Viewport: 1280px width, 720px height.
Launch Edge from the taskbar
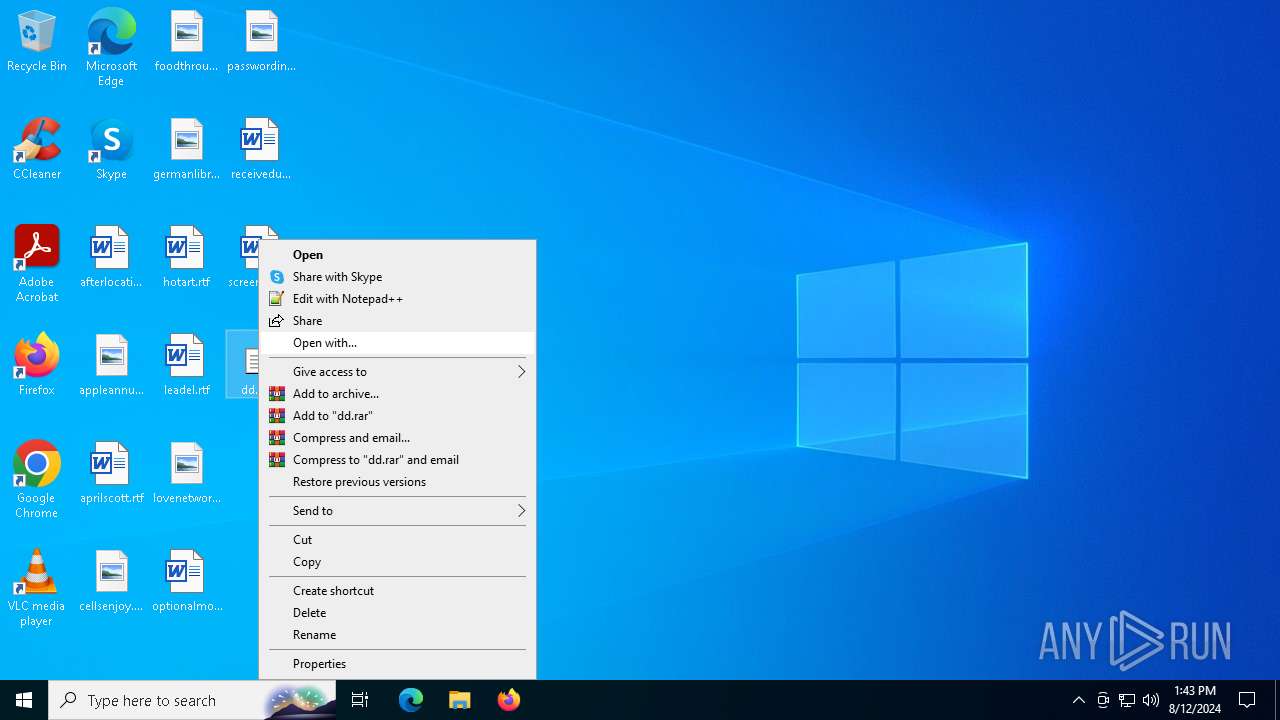click(x=411, y=700)
